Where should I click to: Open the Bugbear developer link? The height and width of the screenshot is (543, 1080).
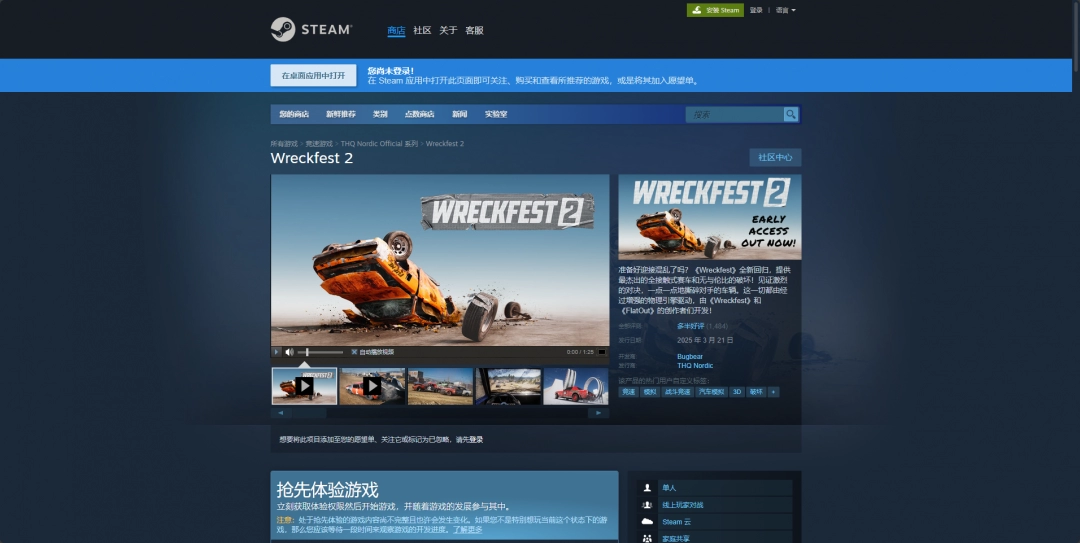(x=690, y=356)
